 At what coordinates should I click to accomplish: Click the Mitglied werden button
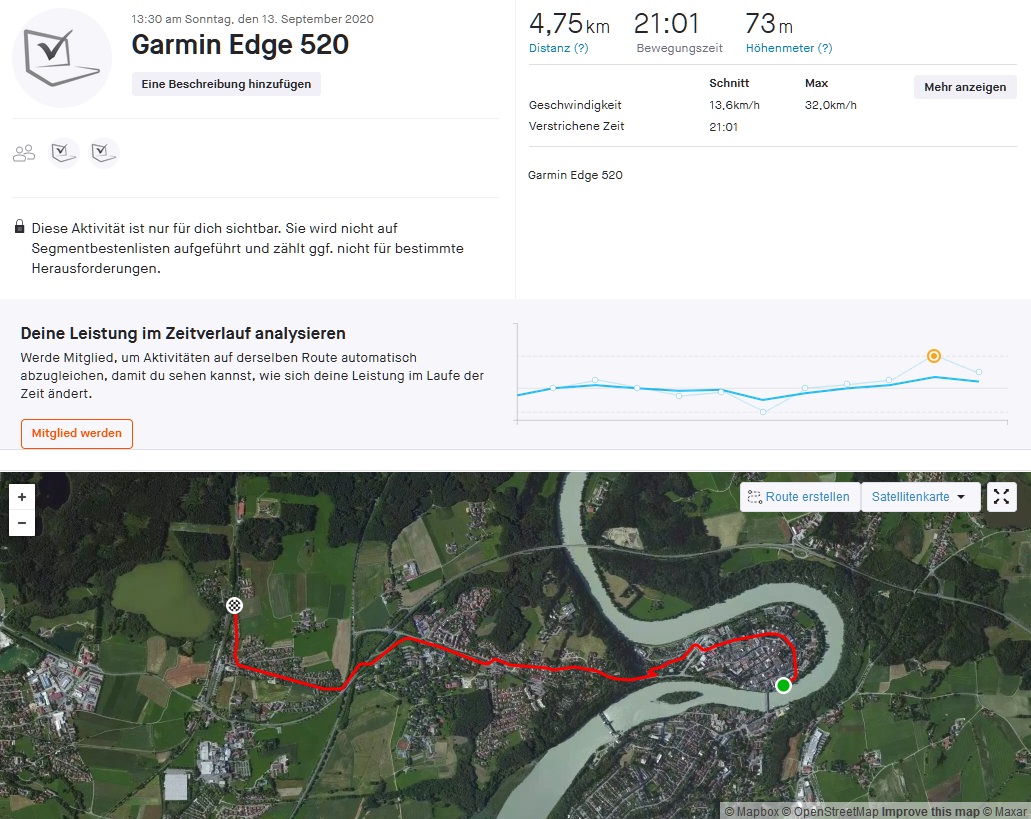77,433
